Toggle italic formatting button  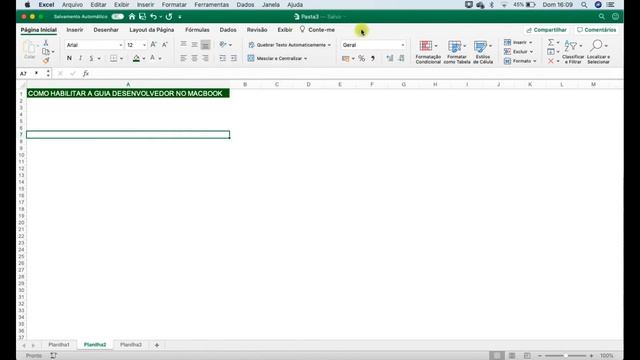[80, 58]
